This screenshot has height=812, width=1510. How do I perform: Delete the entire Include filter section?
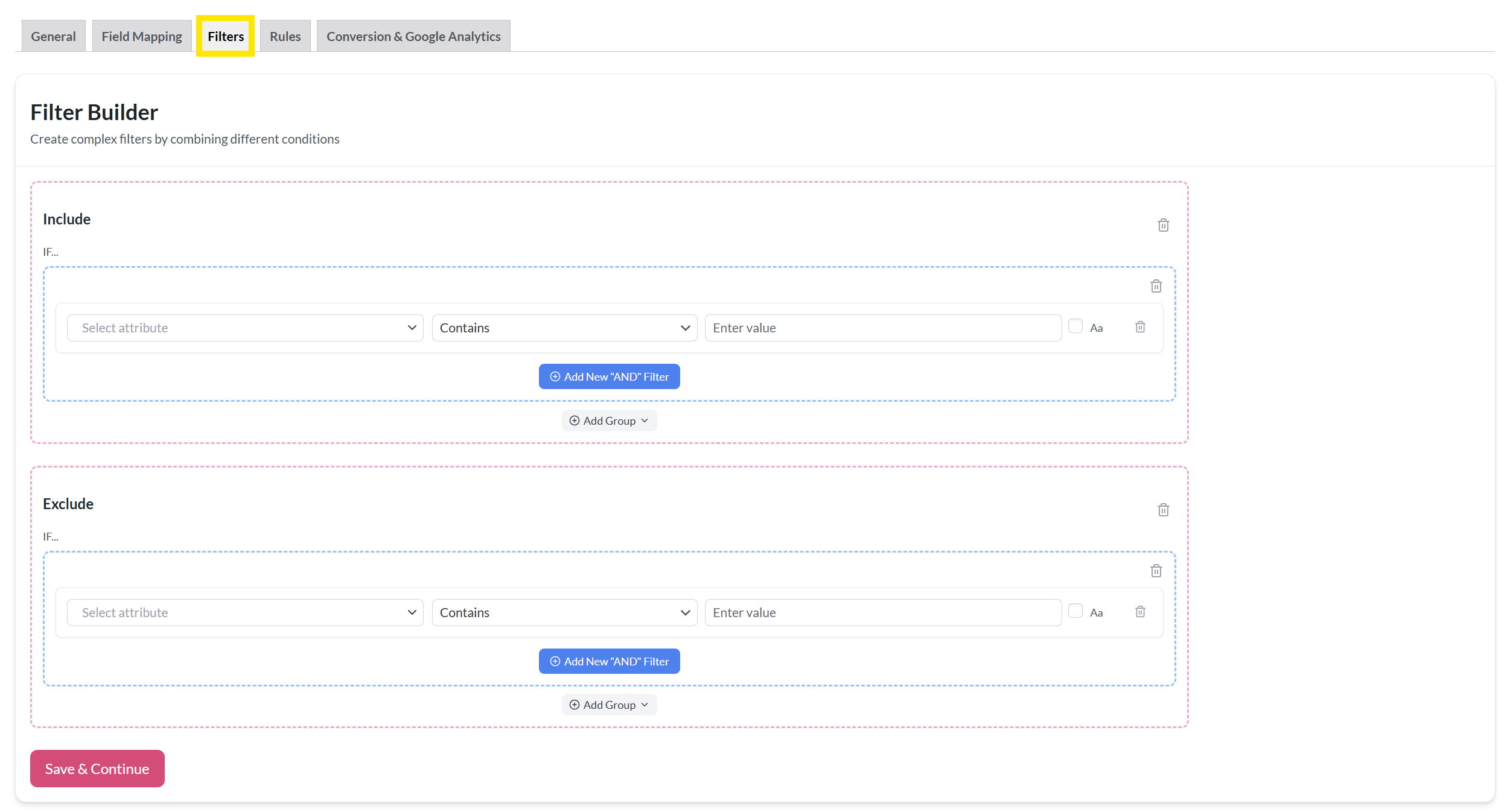coord(1163,225)
